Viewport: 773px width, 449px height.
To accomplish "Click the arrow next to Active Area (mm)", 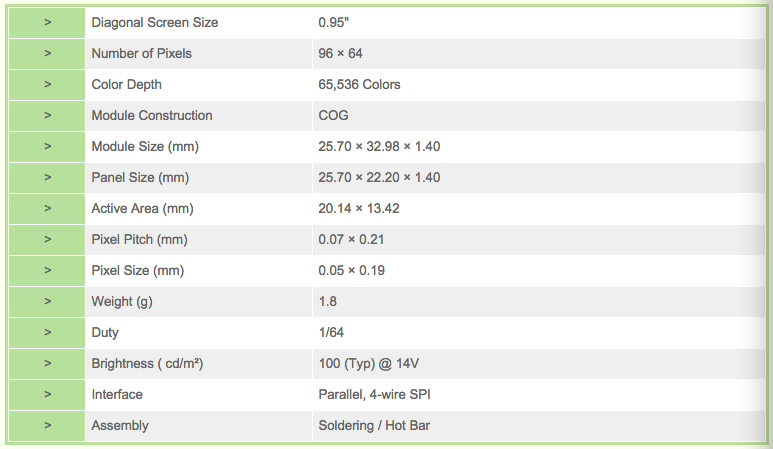I will pyautogui.click(x=47, y=208).
